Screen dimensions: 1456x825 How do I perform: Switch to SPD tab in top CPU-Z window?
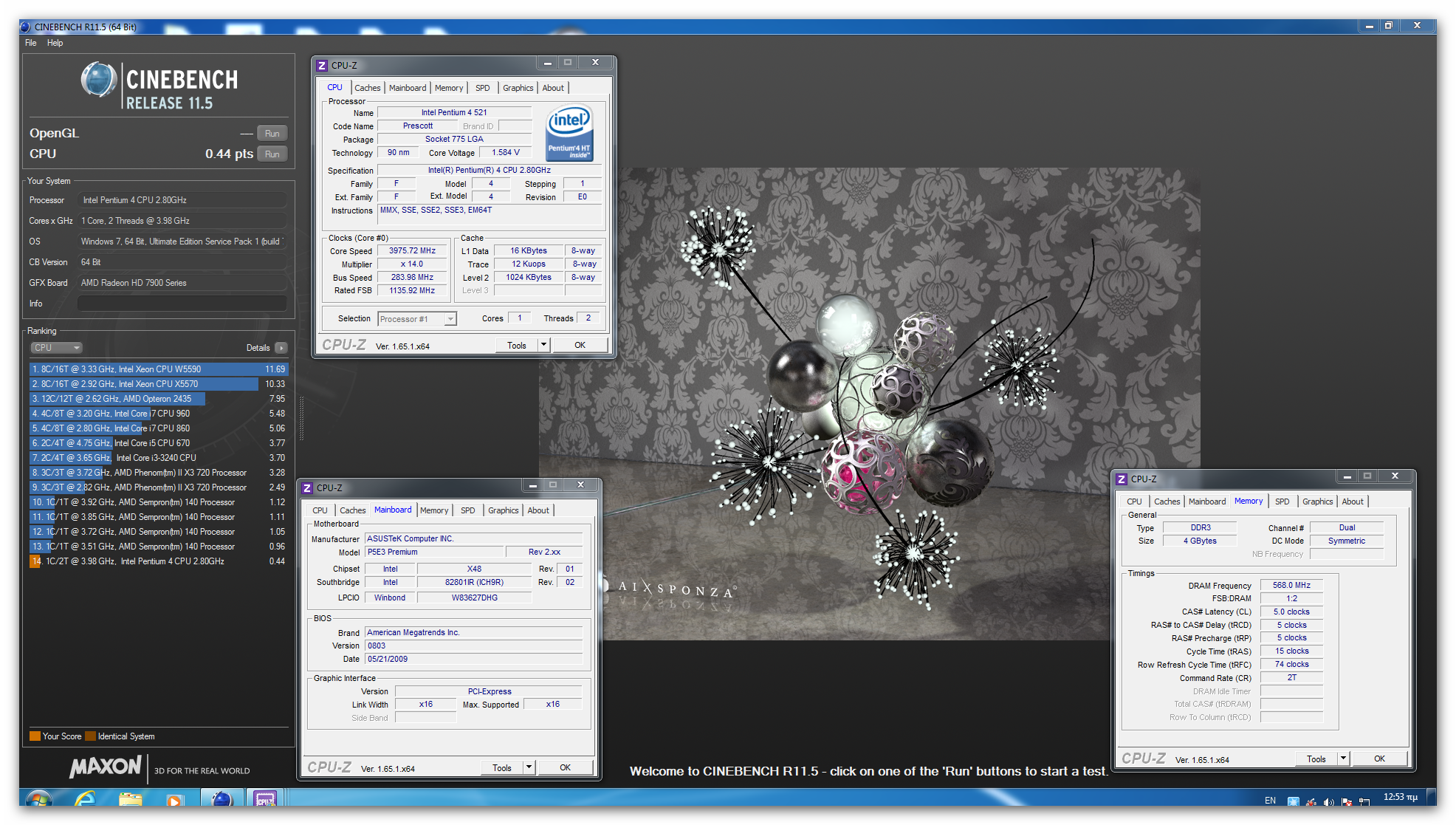coord(483,88)
